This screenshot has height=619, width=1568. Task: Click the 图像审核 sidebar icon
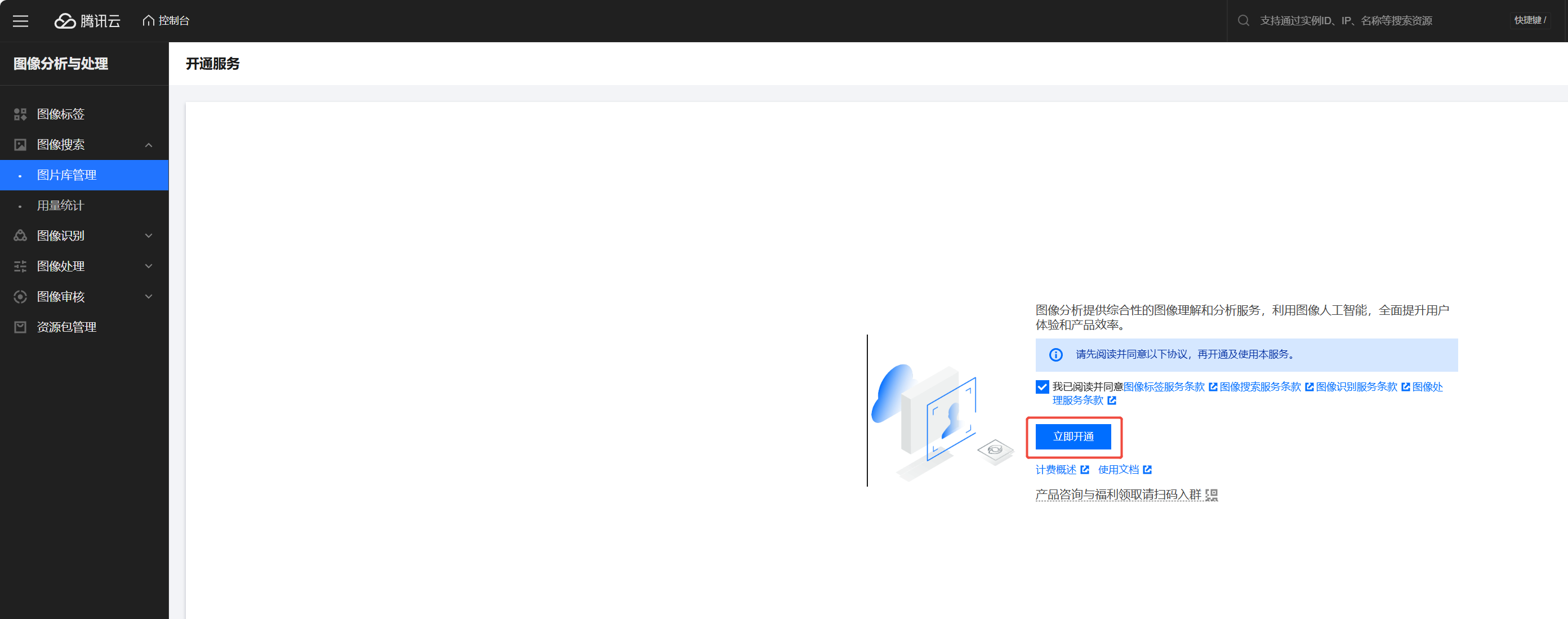click(20, 297)
